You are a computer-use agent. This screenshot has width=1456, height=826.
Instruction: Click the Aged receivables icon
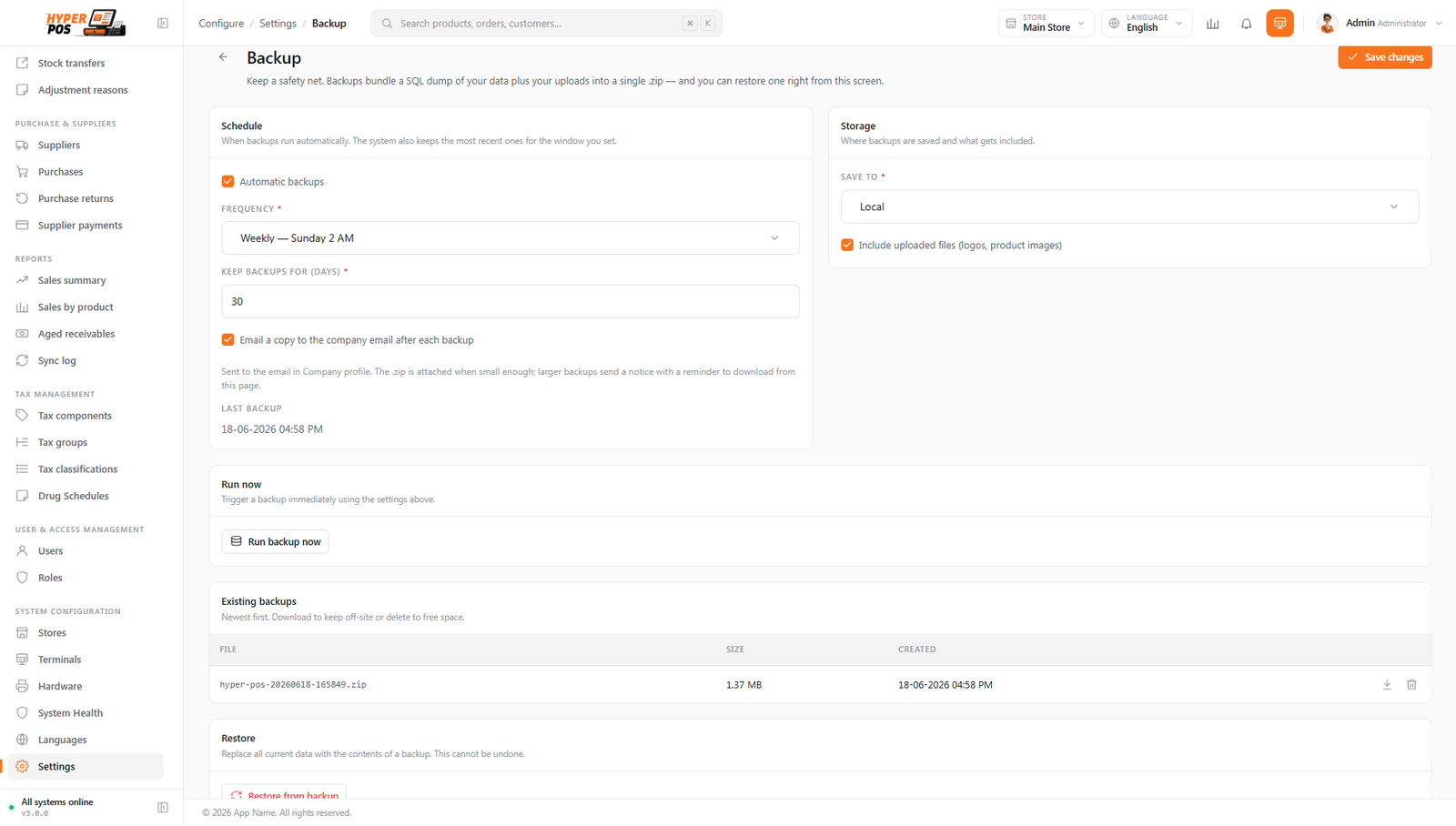point(22,334)
